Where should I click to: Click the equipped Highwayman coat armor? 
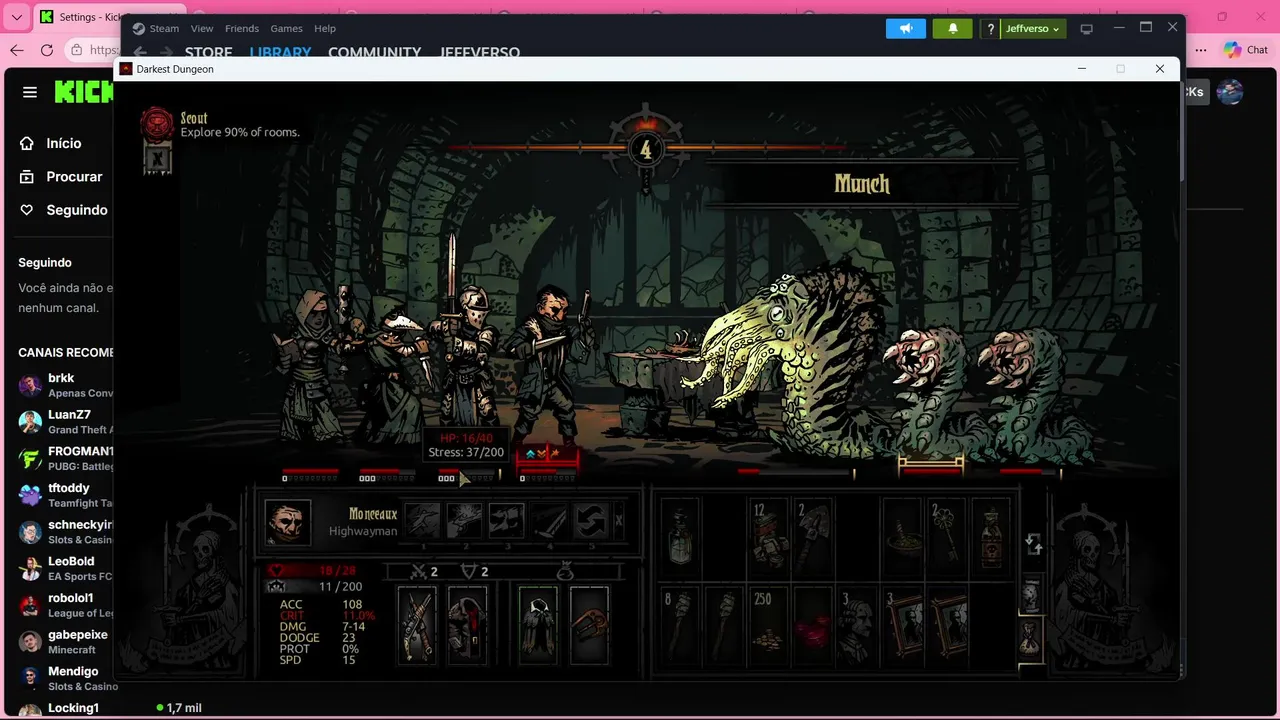tap(467, 625)
